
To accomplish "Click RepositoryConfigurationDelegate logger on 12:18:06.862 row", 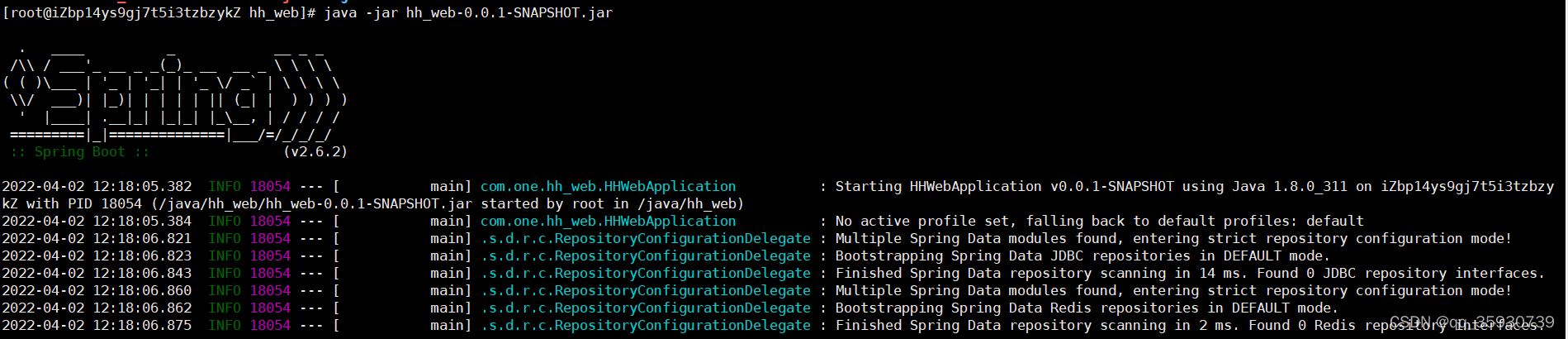I will [646, 308].
